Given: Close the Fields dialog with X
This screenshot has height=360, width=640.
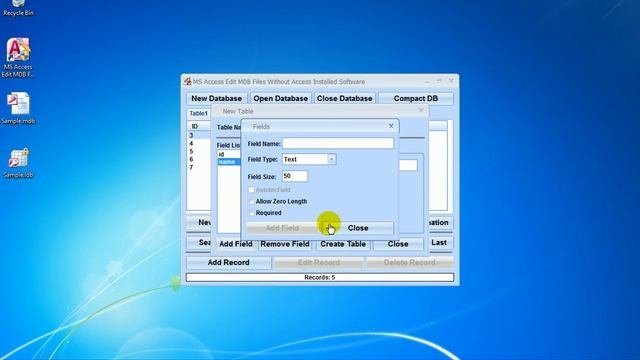Looking at the screenshot, I should pyautogui.click(x=391, y=126).
